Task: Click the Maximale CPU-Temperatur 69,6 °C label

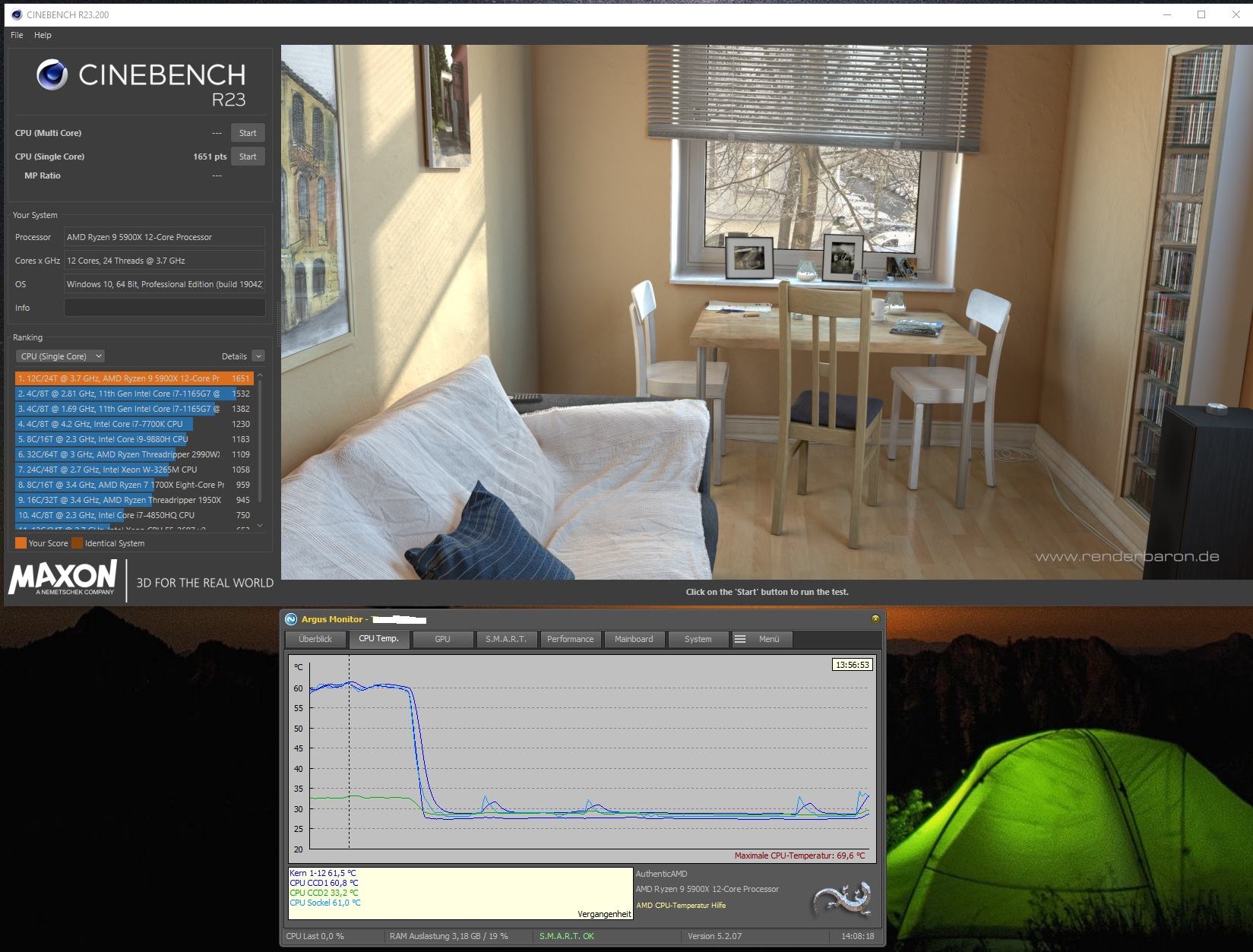Action: pos(799,856)
